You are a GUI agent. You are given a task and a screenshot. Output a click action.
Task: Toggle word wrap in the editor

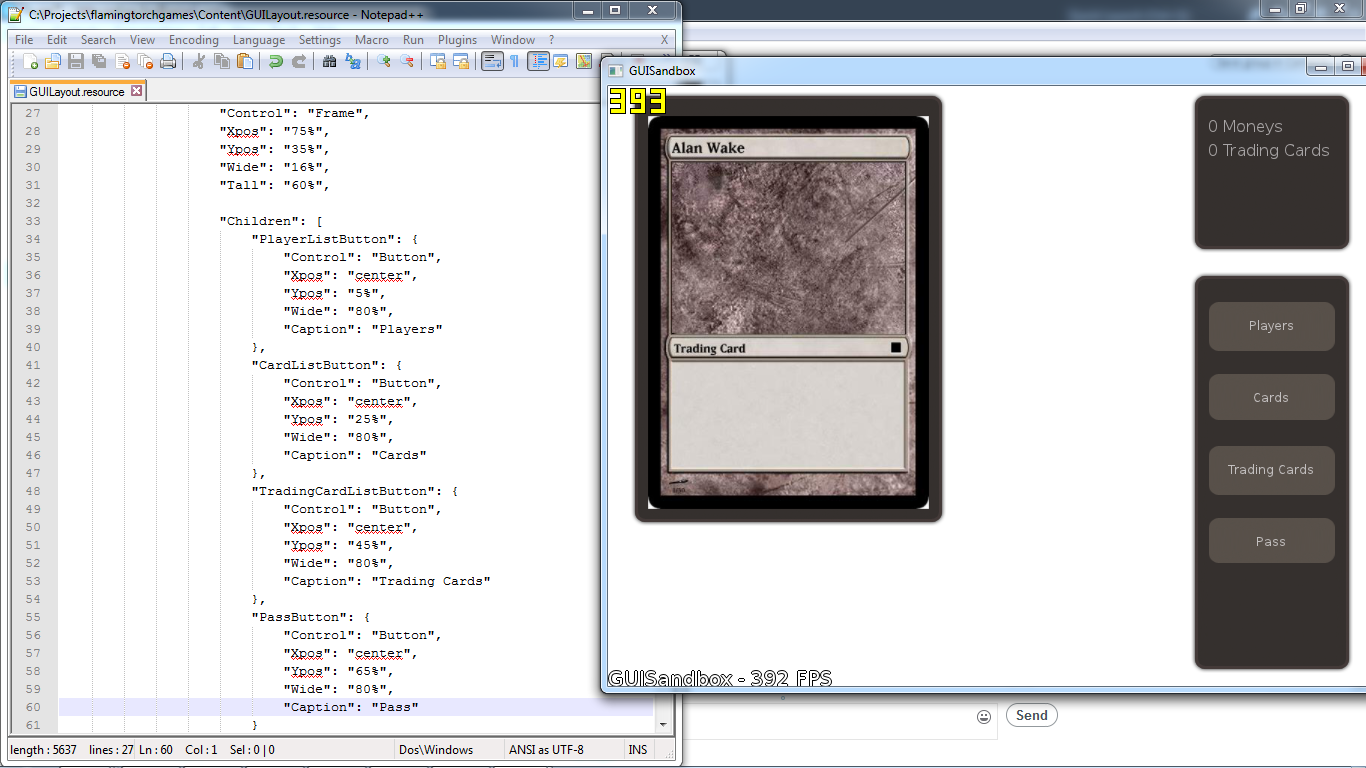[x=492, y=61]
